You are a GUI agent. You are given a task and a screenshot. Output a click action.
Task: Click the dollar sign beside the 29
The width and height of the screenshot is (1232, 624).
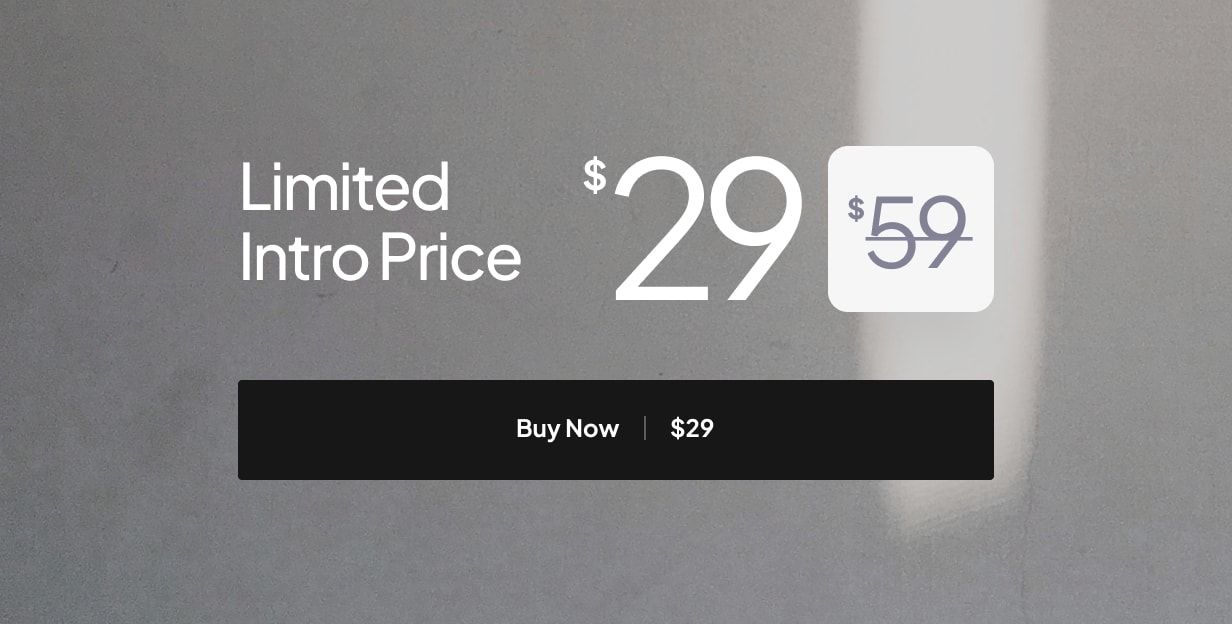pos(594,176)
